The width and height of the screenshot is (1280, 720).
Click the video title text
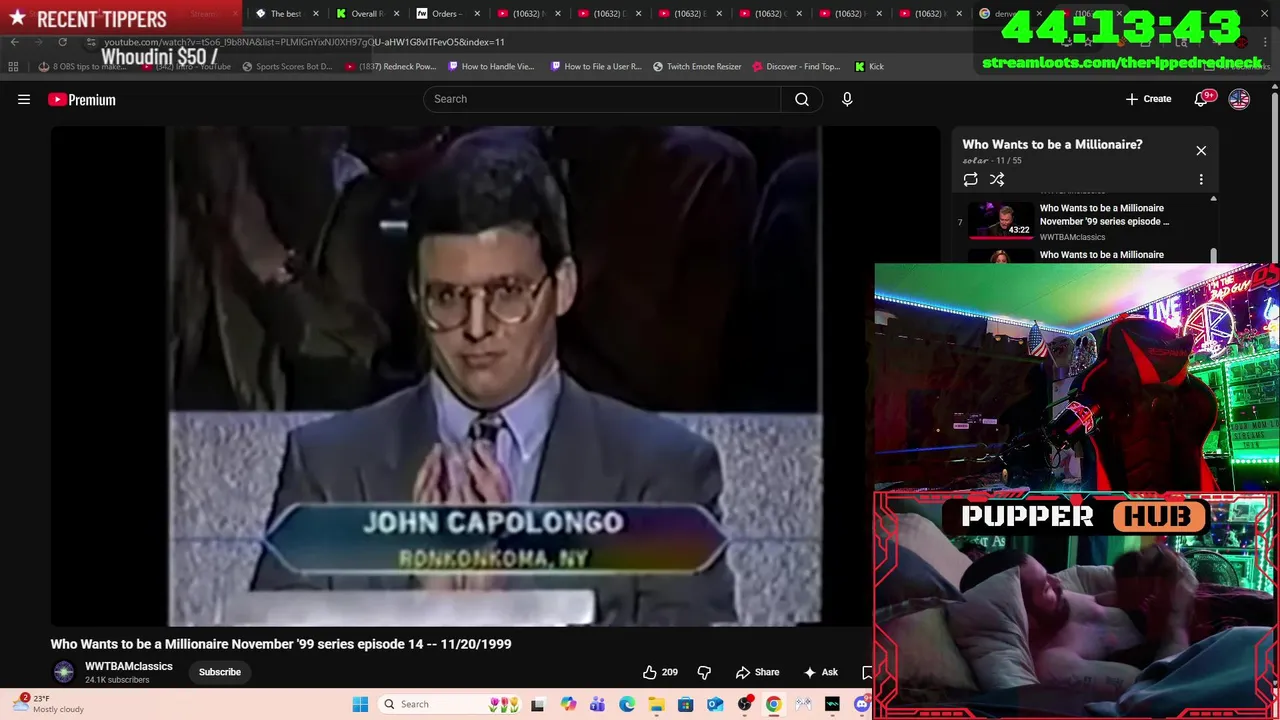pyautogui.click(x=281, y=644)
